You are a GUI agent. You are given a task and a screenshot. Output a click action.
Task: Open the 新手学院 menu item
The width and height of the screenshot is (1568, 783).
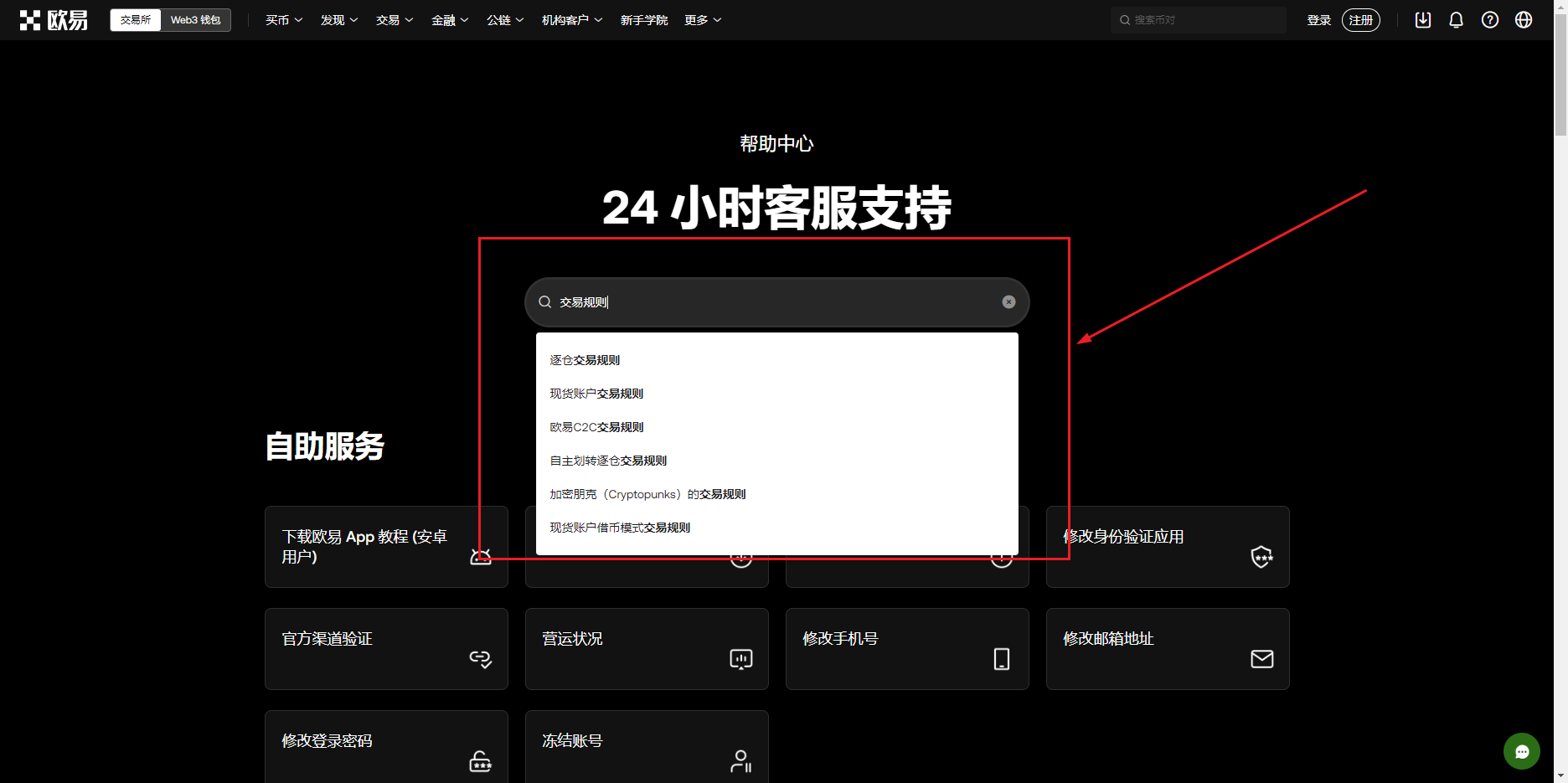point(644,20)
